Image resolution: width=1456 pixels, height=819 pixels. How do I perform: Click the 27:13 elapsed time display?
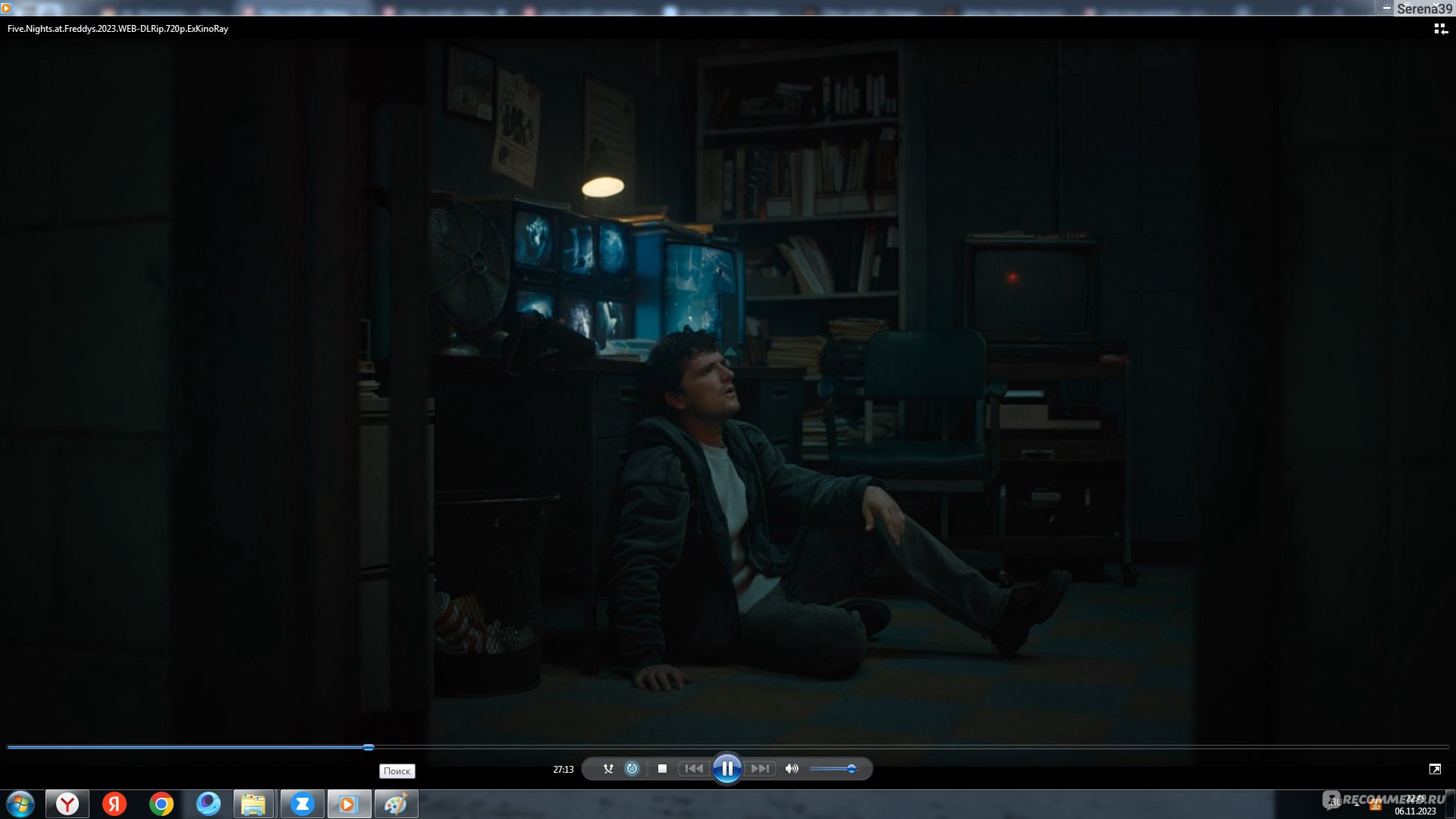click(x=563, y=769)
